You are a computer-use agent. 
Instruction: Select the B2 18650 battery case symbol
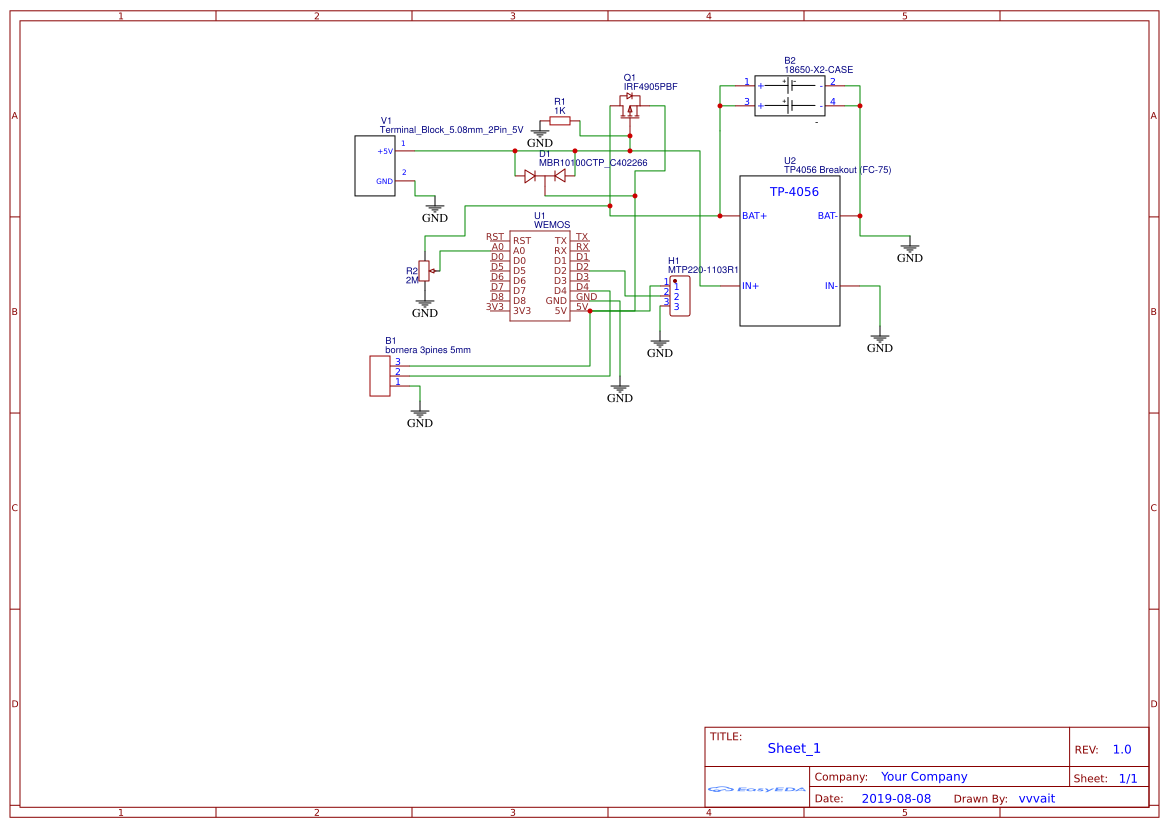point(790,95)
